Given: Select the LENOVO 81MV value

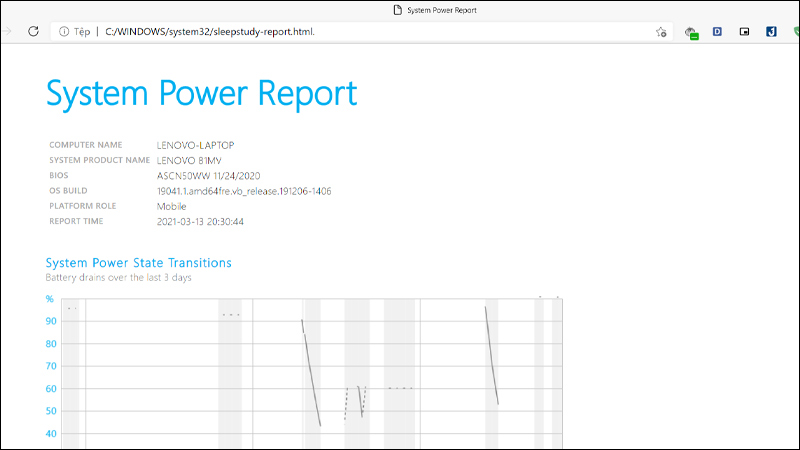Looking at the screenshot, I should (x=189, y=161).
